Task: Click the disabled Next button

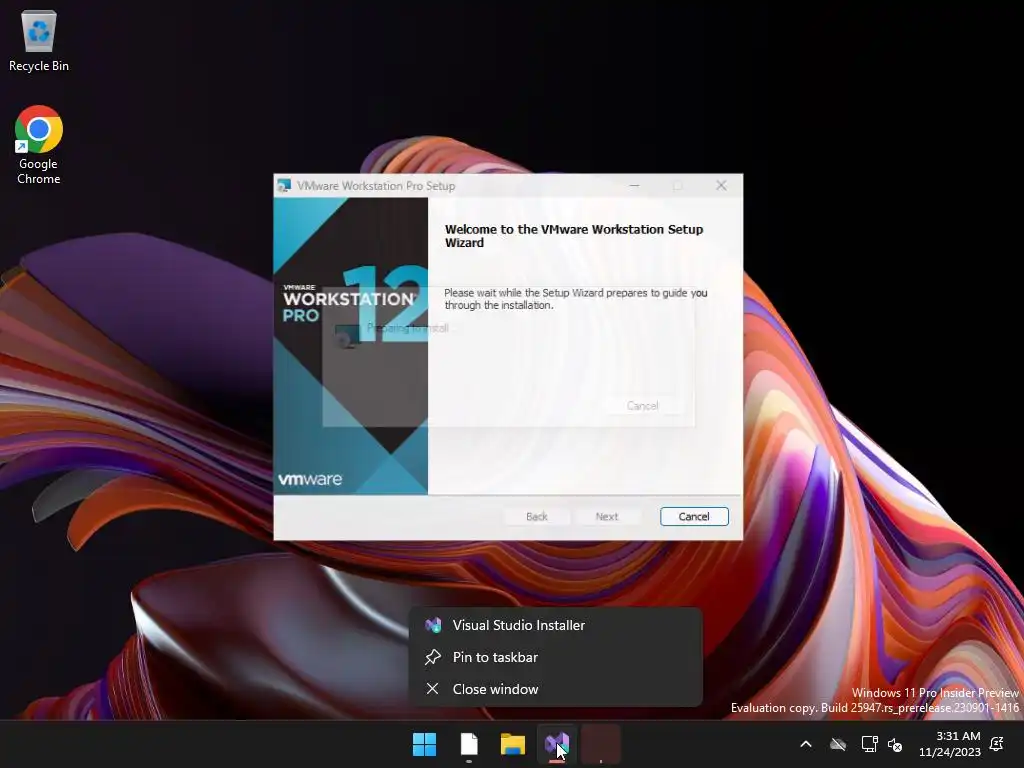Action: tap(607, 517)
